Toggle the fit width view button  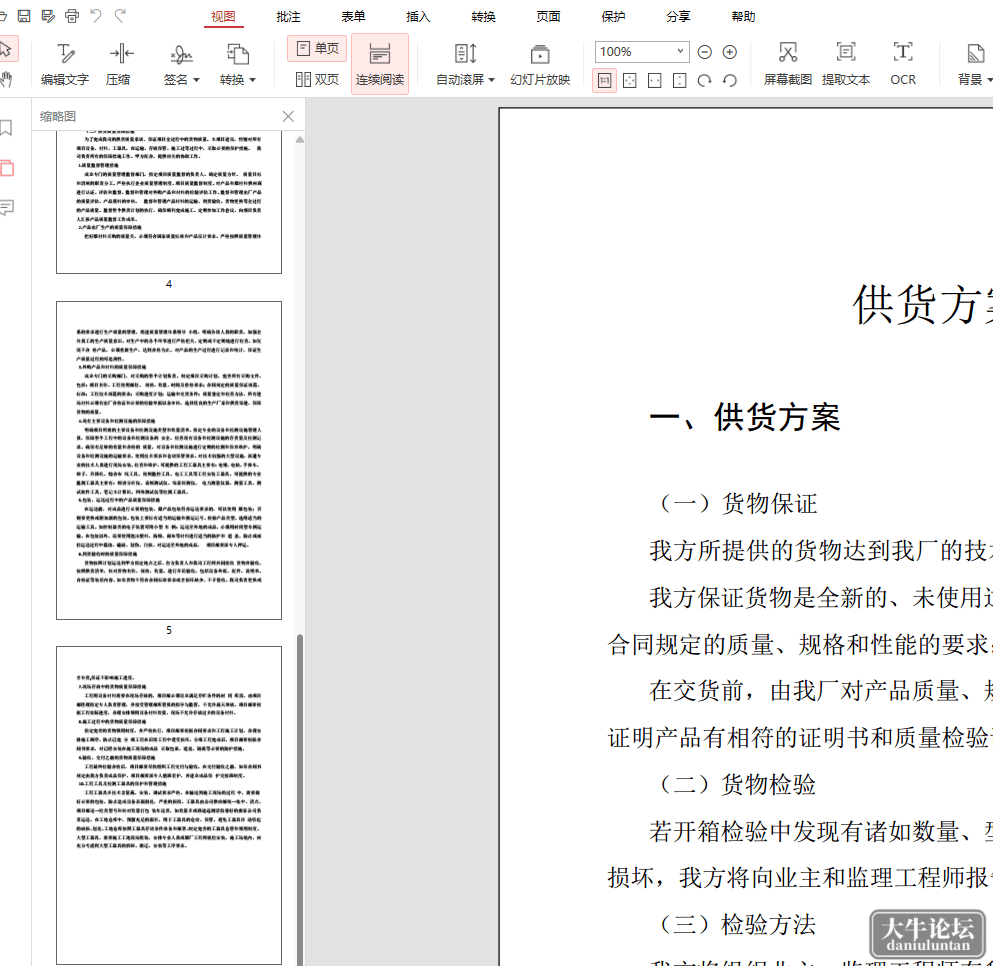pyautogui.click(x=655, y=80)
